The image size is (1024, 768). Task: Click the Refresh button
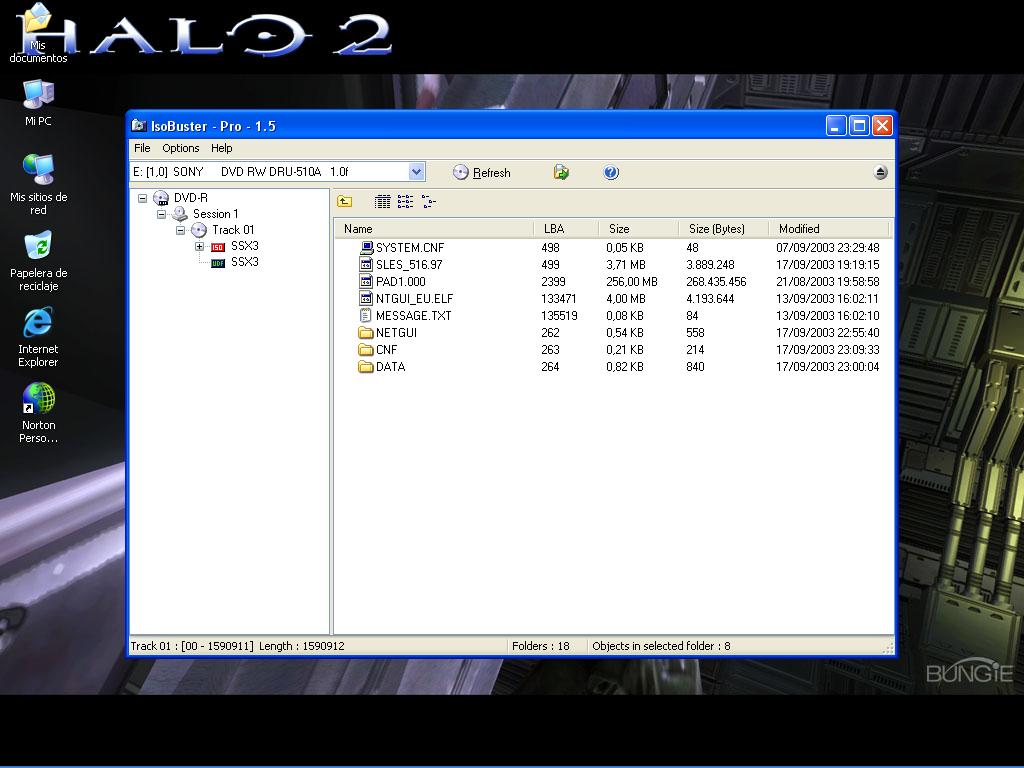482,173
